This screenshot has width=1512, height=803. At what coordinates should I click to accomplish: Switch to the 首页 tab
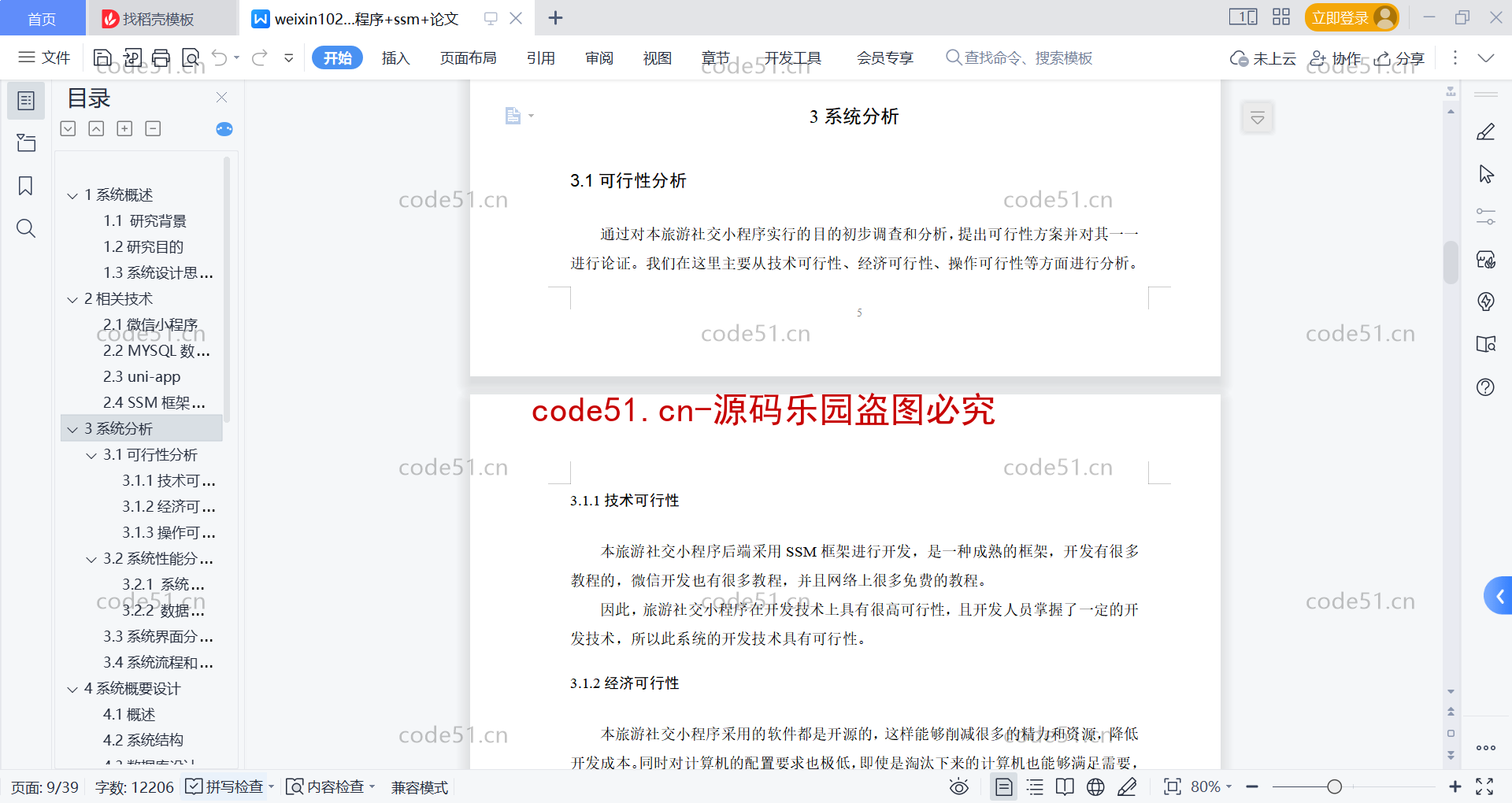pos(42,18)
